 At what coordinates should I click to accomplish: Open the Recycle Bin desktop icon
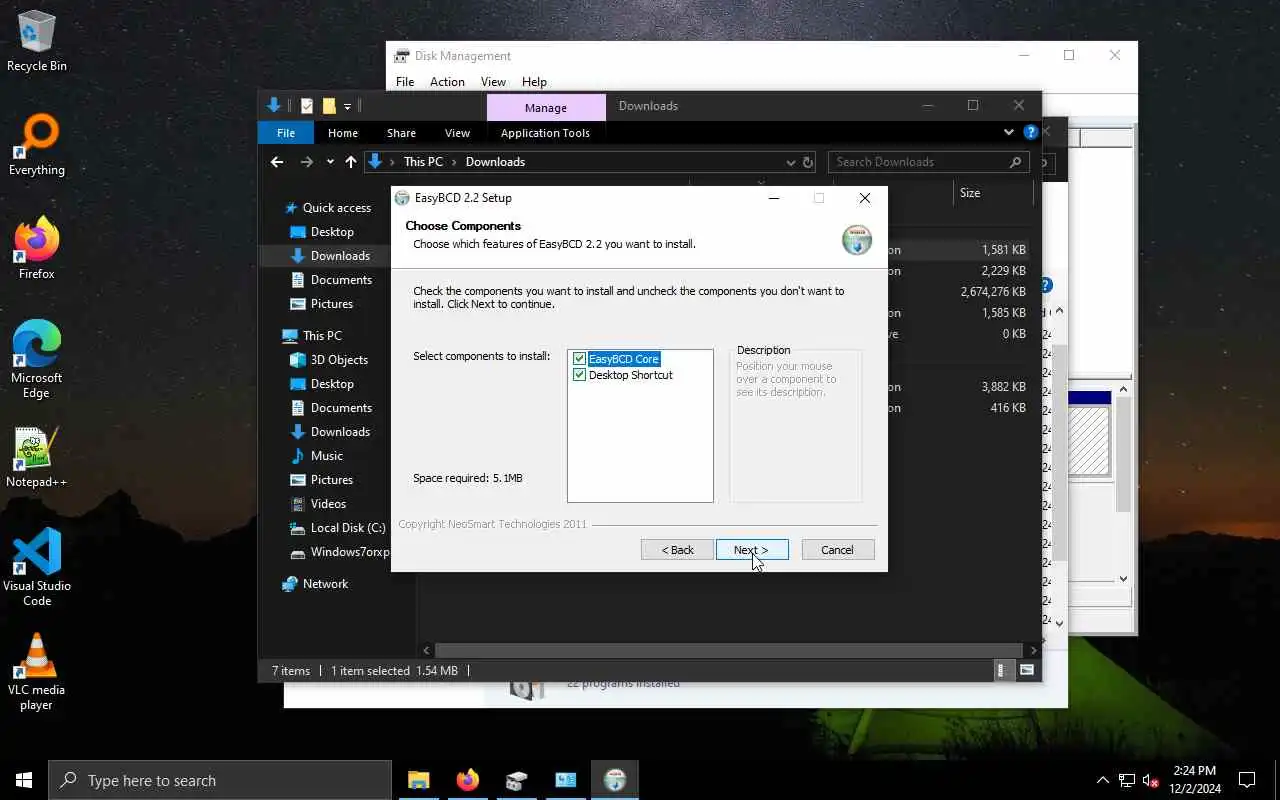[37, 42]
